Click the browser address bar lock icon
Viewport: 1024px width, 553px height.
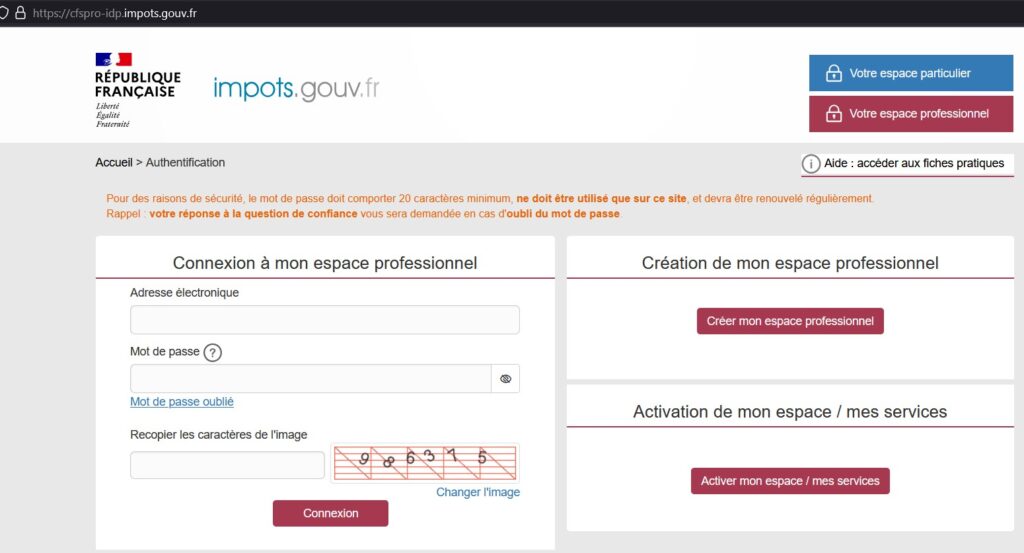pos(20,13)
